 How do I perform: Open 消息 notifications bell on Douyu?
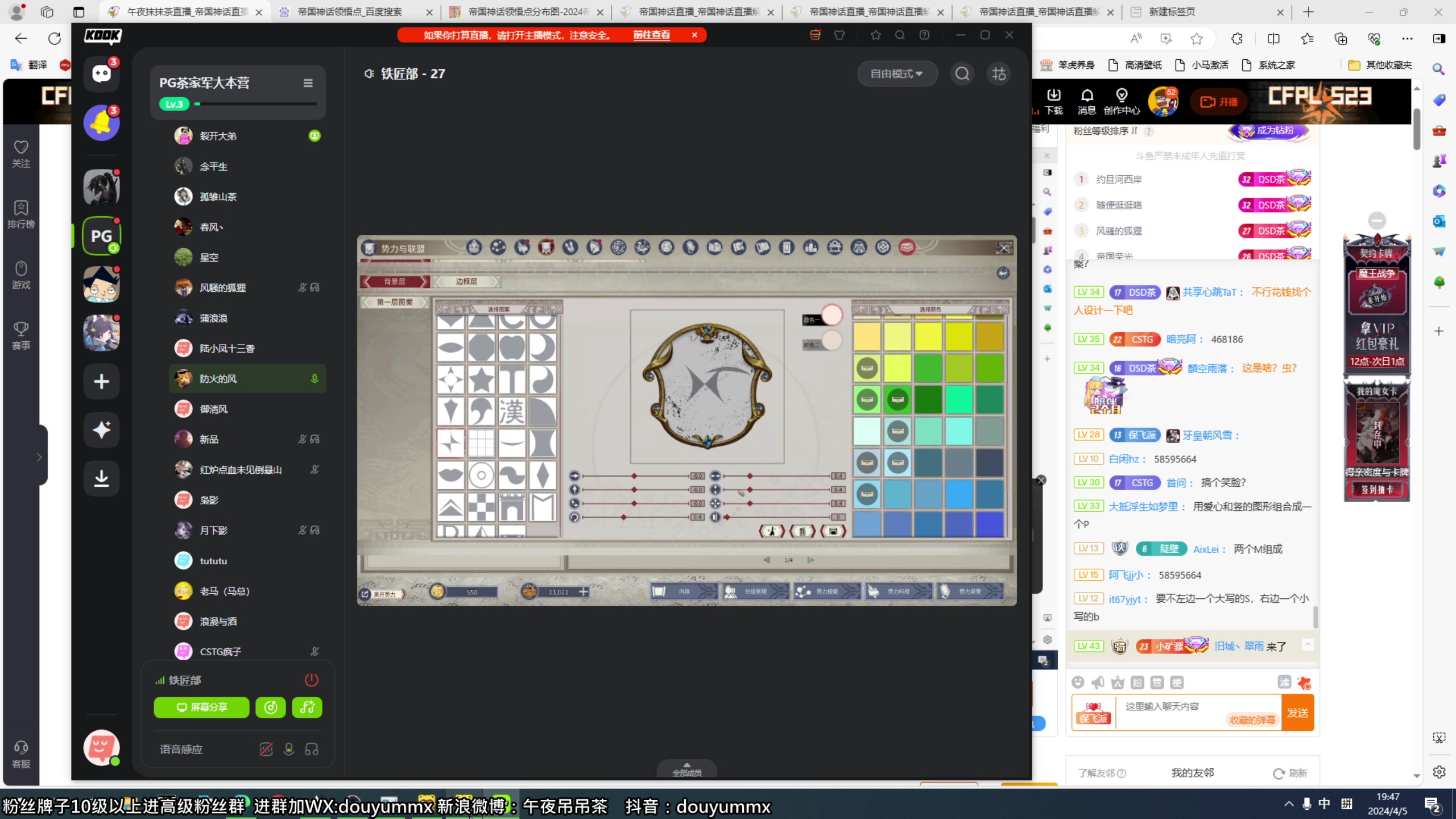(x=1087, y=102)
